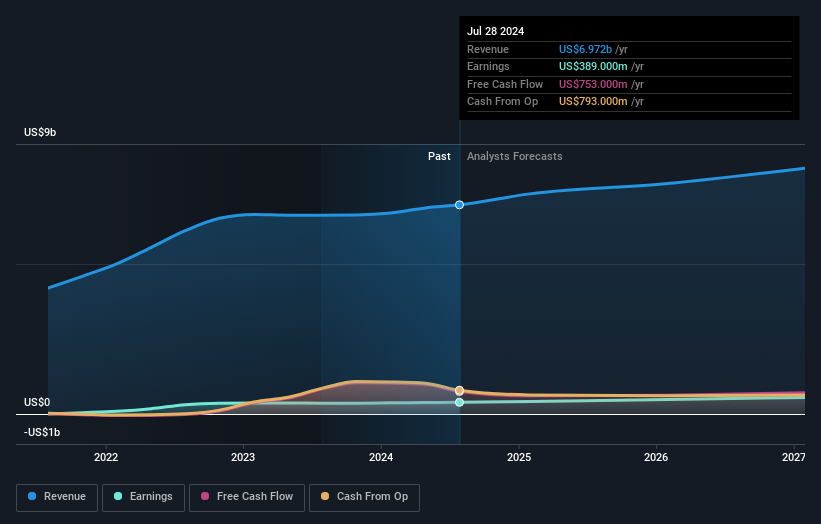The width and height of the screenshot is (821, 524).
Task: Toggle the Revenue legend series
Action: point(57,497)
